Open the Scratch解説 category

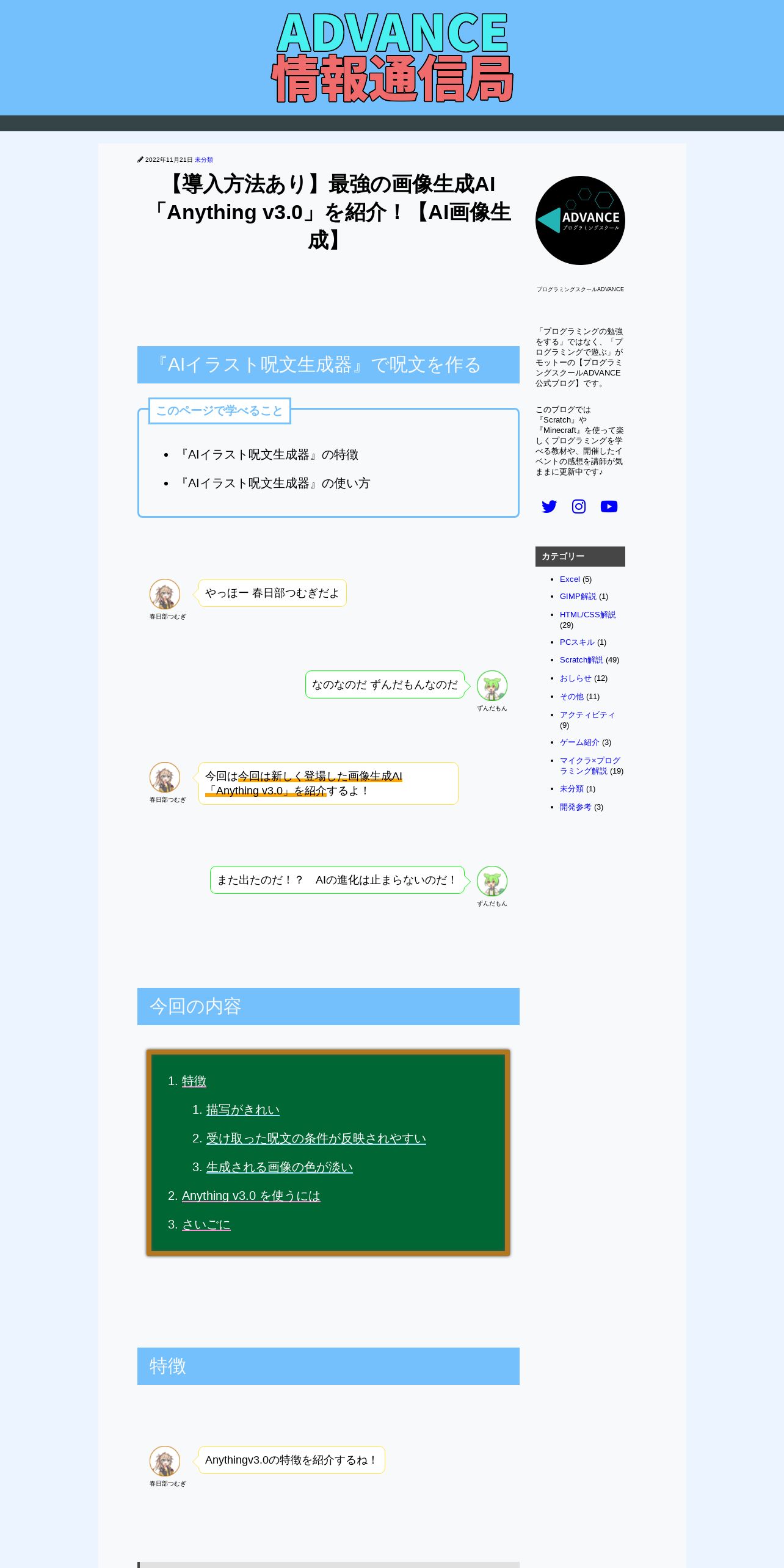point(581,660)
